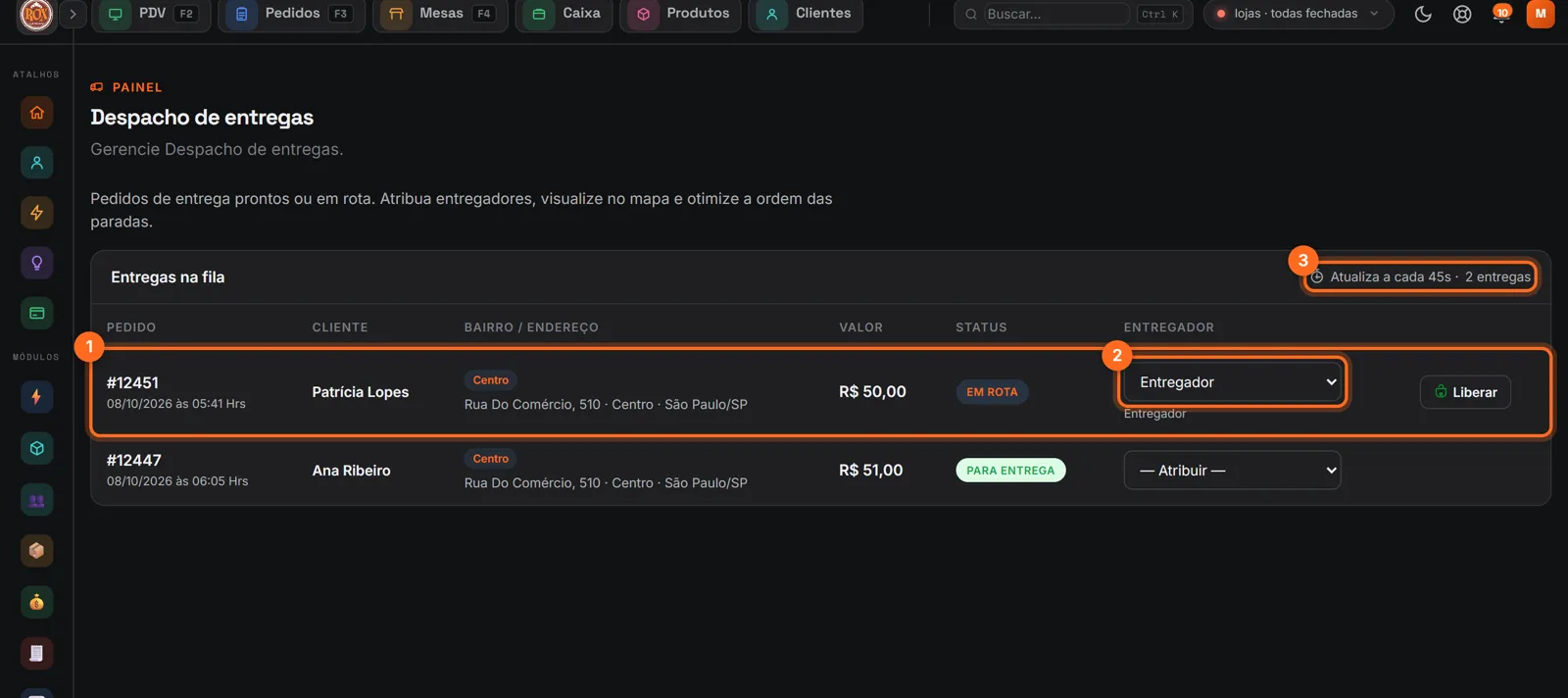Open notifications with the 10 badge
The image size is (1568, 698).
1501,14
